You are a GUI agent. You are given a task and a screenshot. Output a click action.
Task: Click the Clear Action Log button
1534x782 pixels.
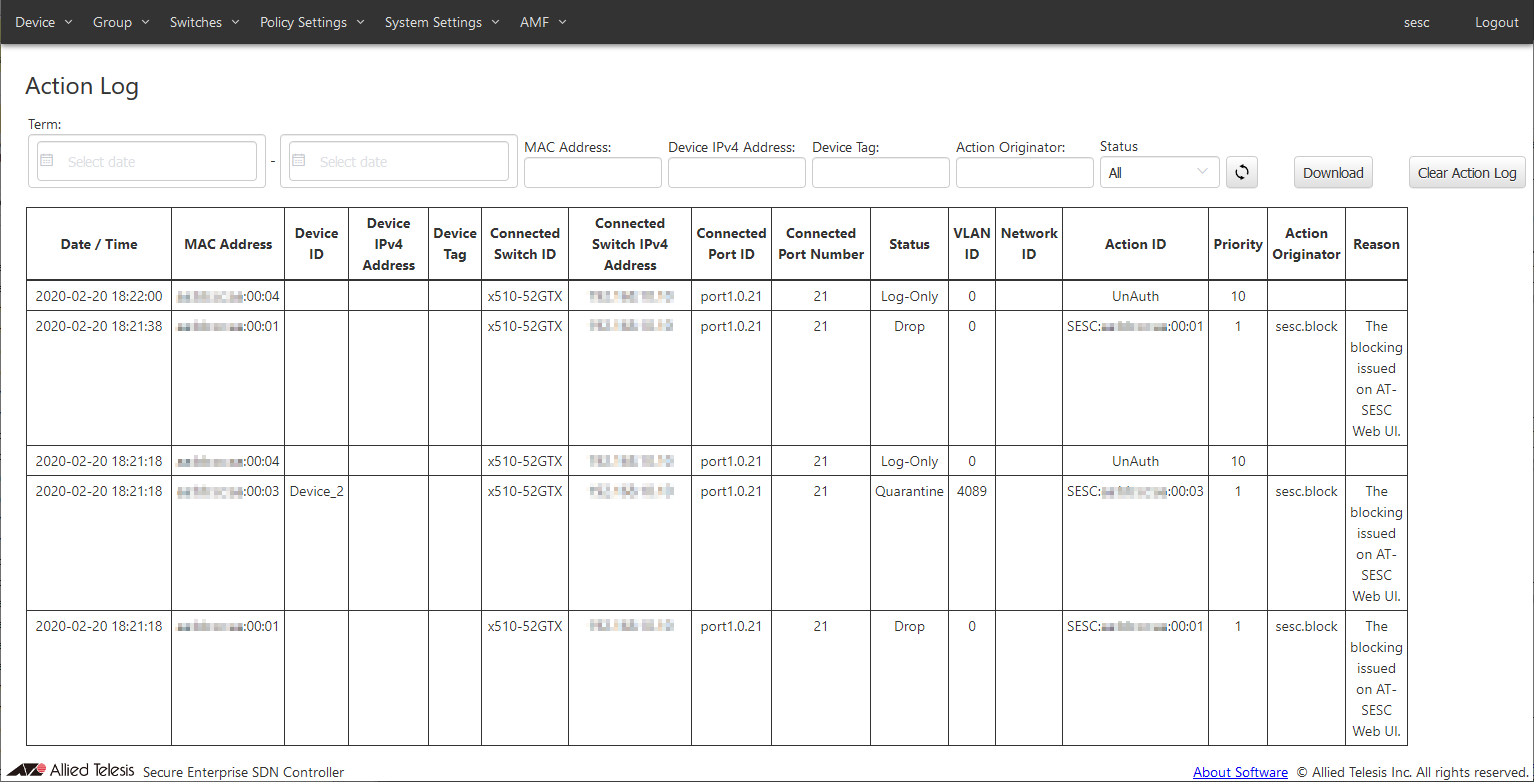coord(1466,172)
